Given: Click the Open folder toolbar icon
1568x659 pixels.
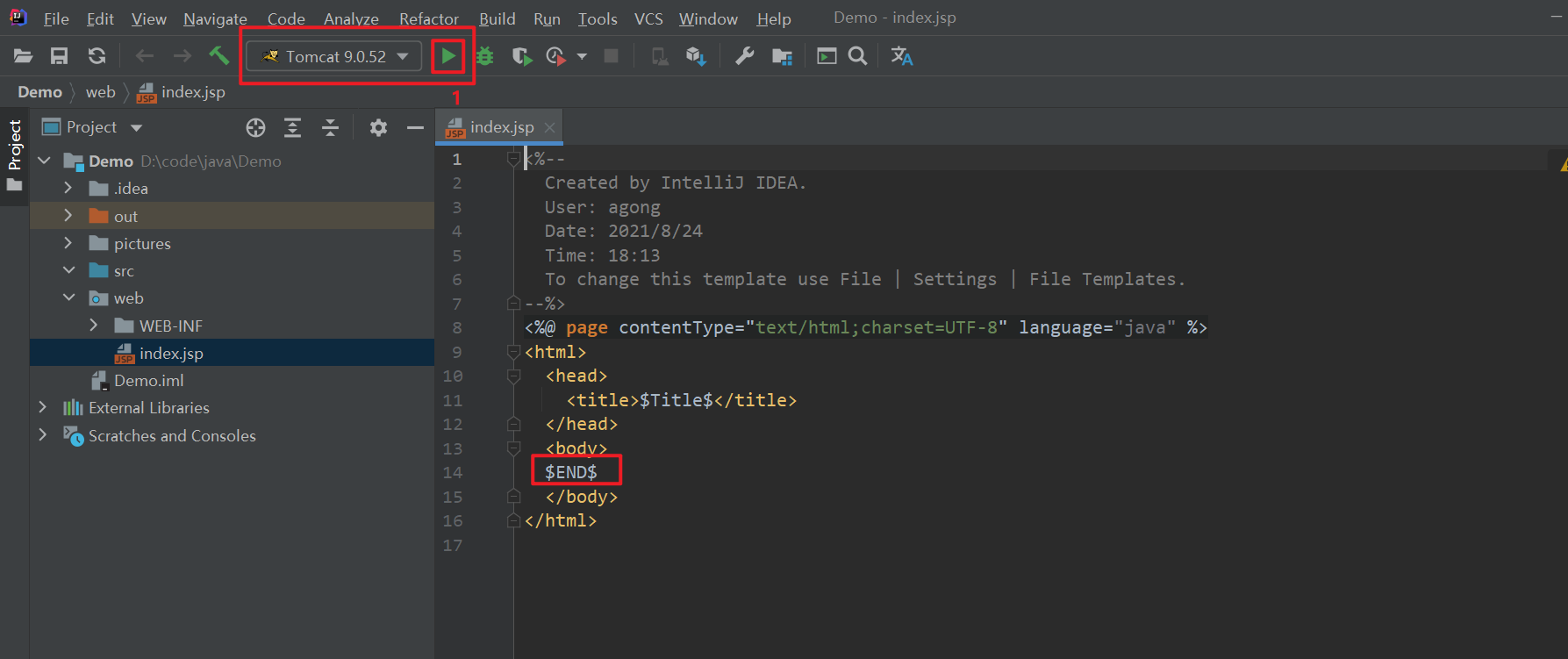Looking at the screenshot, I should 24,56.
